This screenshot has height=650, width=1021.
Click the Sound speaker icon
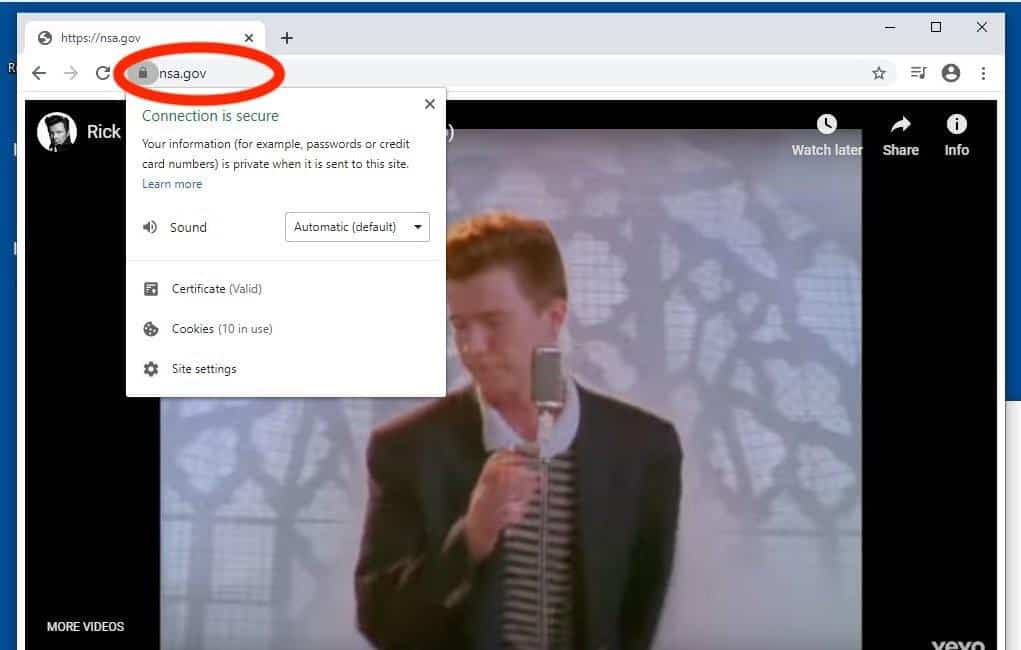tap(150, 227)
